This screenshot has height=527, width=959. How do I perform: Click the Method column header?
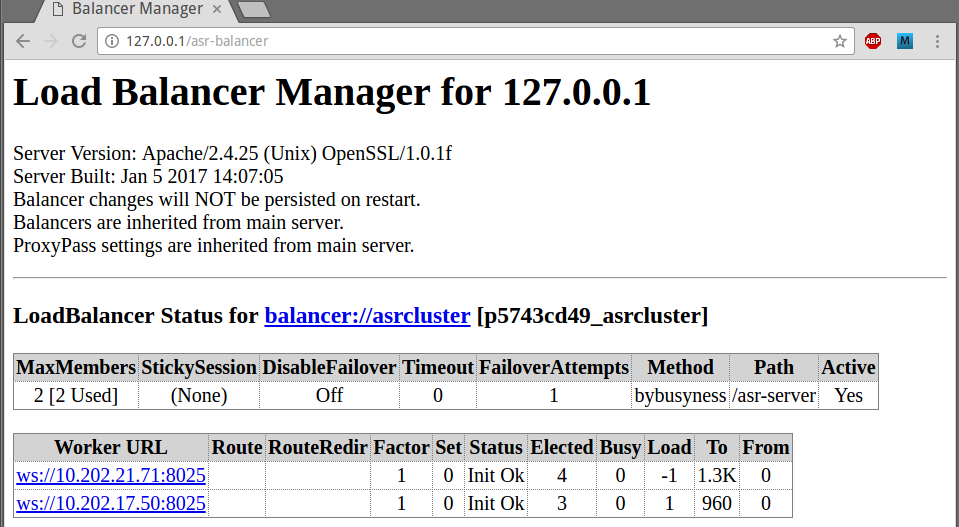pos(680,367)
